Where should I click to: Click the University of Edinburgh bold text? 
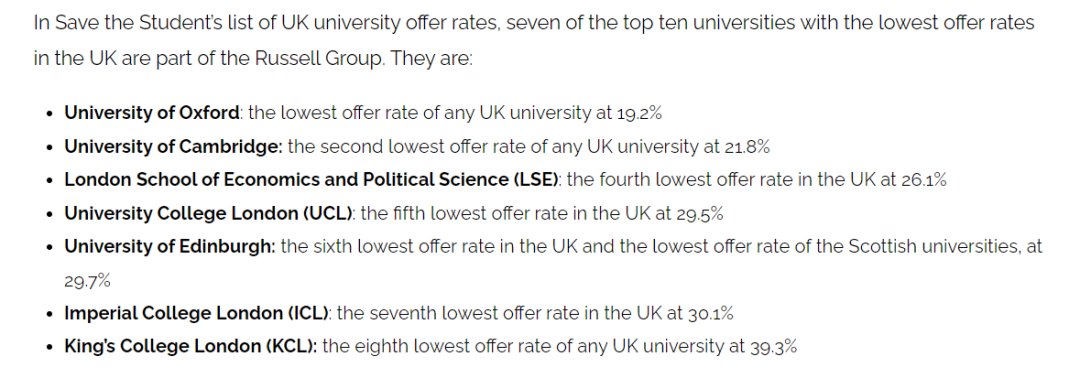(170, 246)
